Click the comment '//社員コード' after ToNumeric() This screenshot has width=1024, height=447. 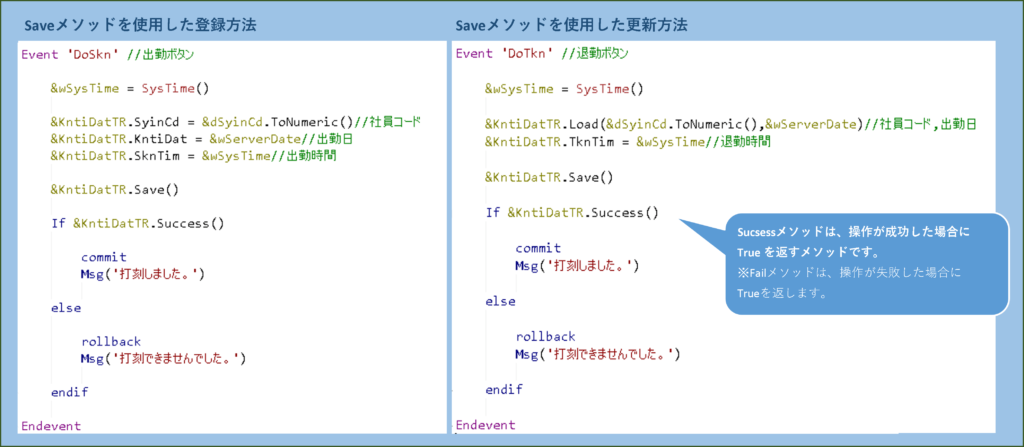pyautogui.click(x=387, y=122)
